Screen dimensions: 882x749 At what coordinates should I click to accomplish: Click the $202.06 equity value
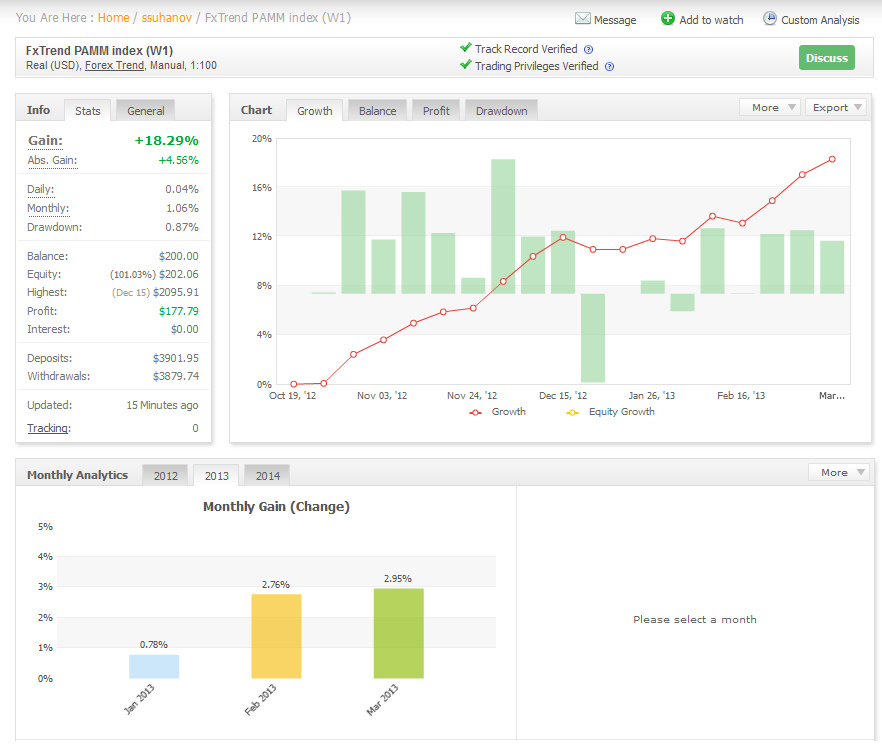(x=178, y=274)
